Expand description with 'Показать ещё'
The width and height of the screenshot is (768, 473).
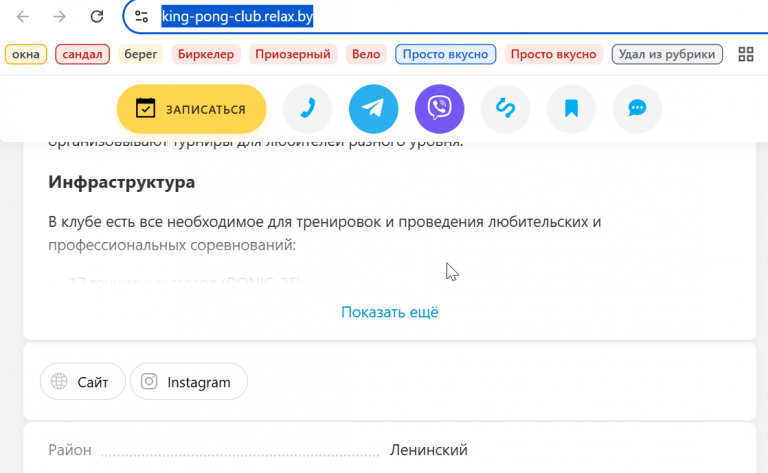390,312
